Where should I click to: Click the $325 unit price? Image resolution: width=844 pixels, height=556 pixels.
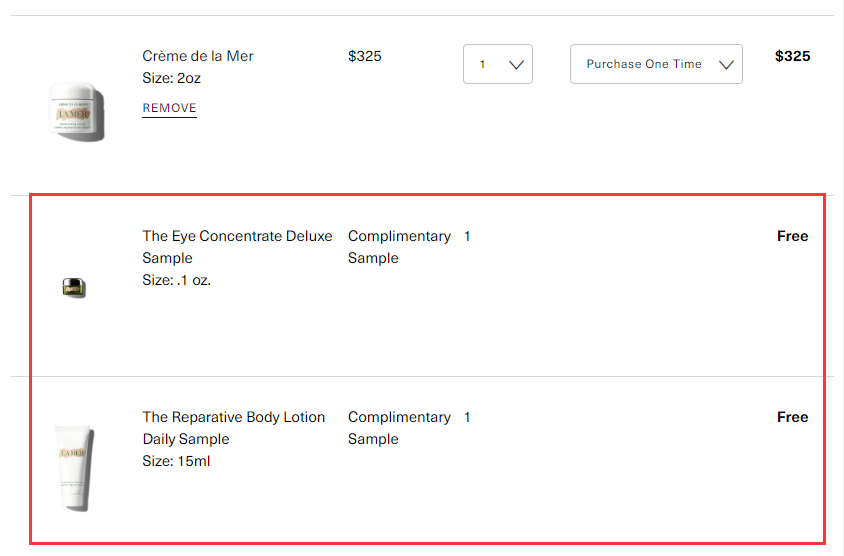coord(365,56)
